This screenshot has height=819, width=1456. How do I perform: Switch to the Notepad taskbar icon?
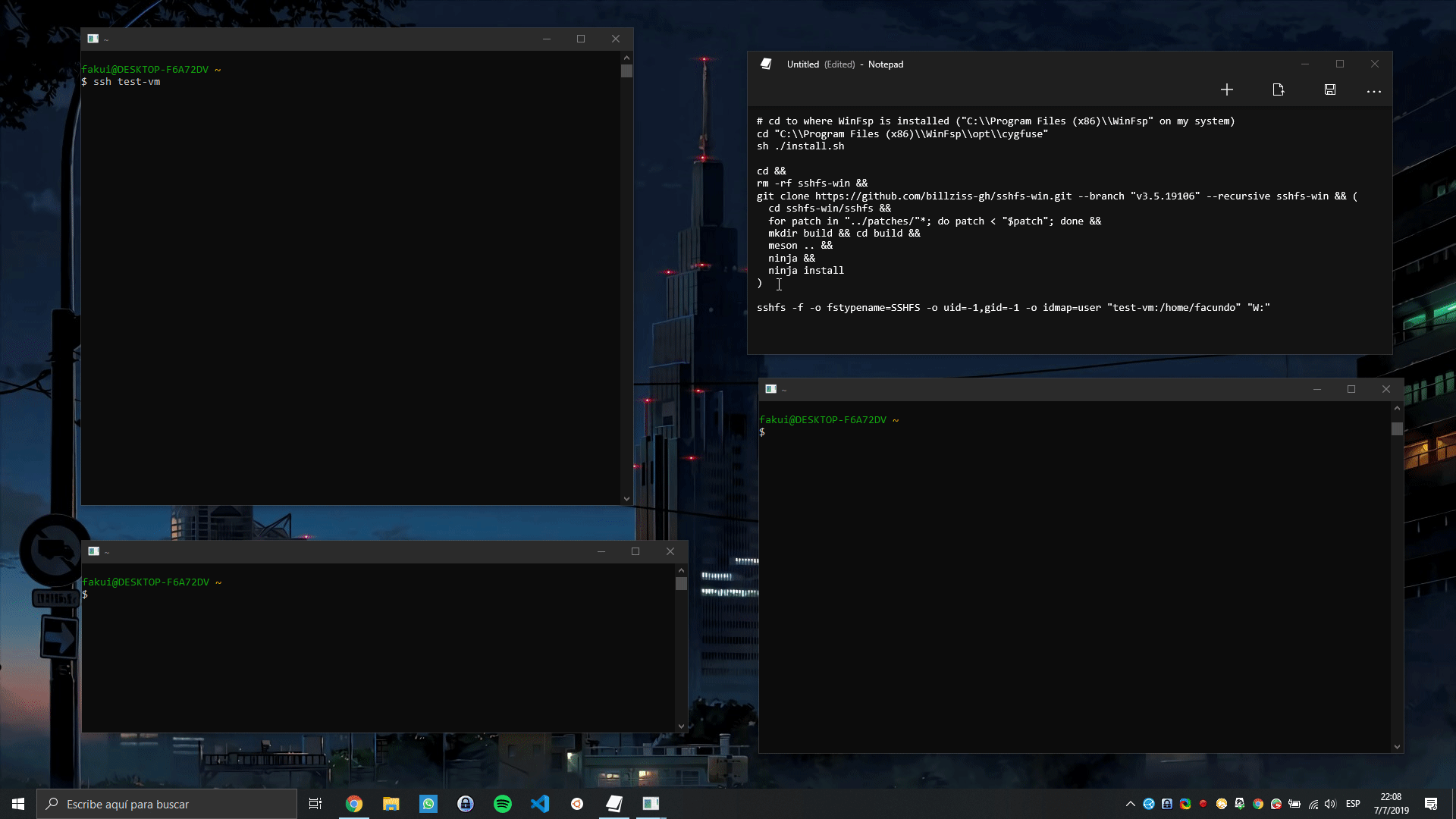pyautogui.click(x=614, y=804)
